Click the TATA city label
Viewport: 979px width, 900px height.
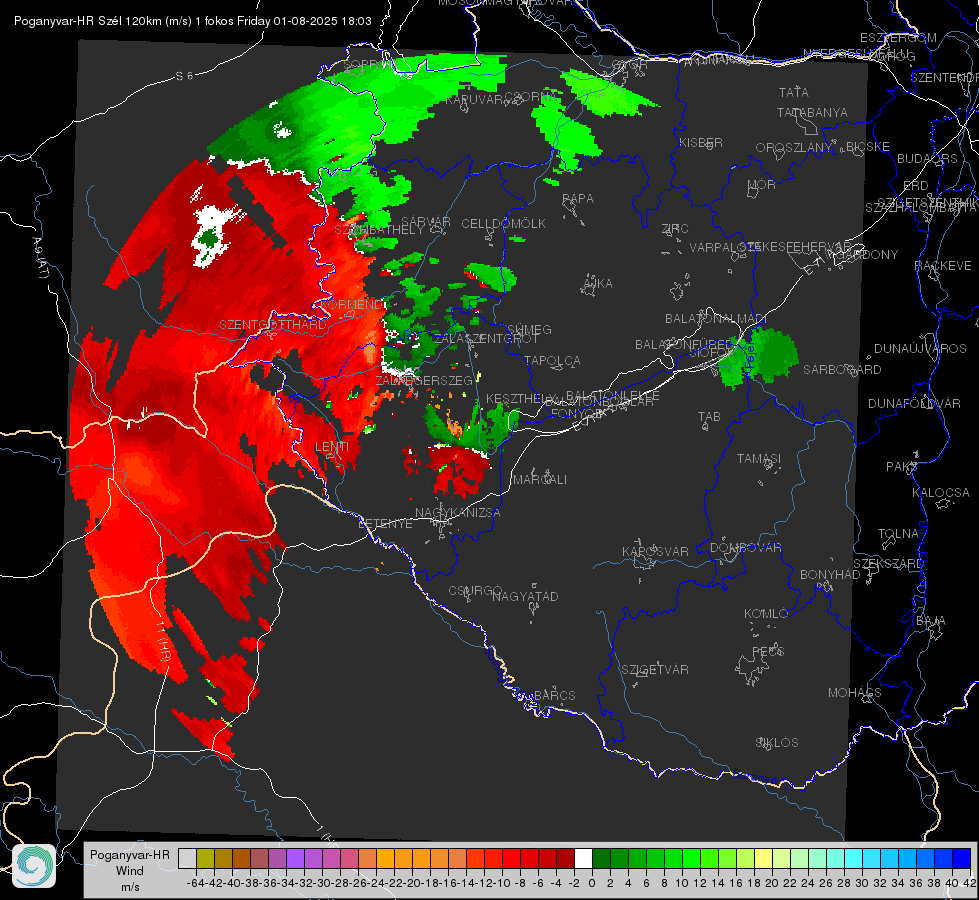point(794,92)
